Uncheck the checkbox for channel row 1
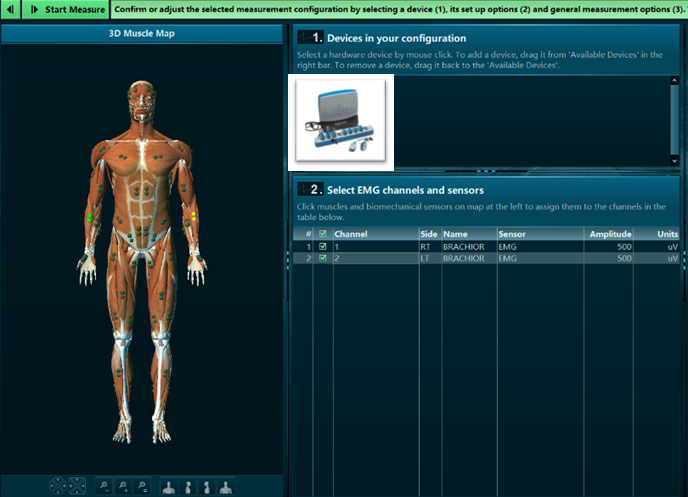Image resolution: width=688 pixels, height=497 pixels. [323, 247]
